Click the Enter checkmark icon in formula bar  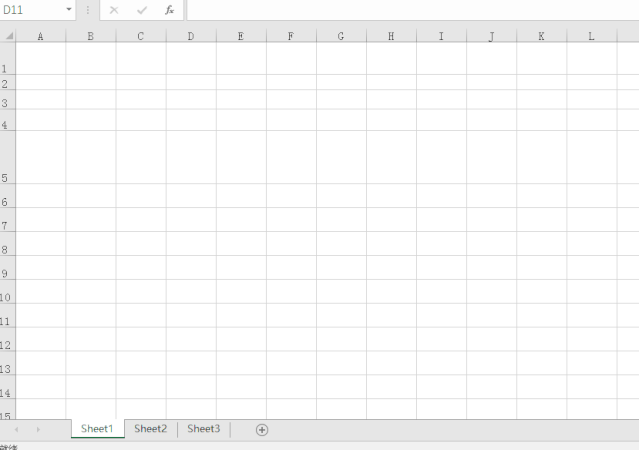click(x=142, y=10)
